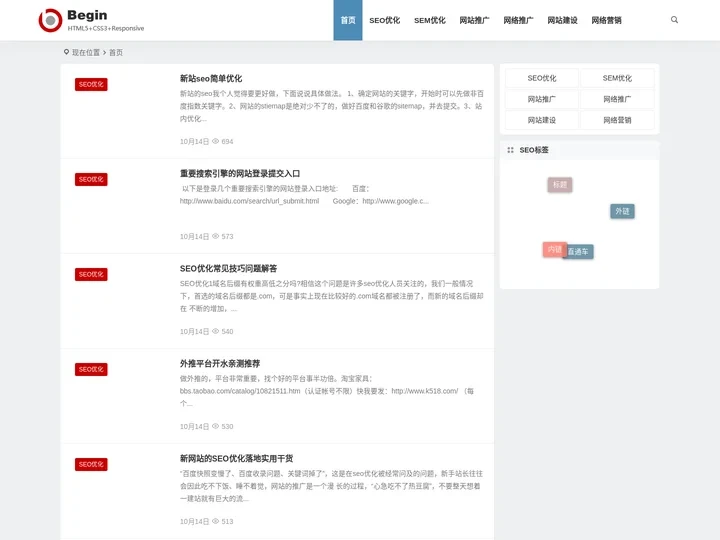Click the date 10月14日 beside 573 views
720x540 pixels.
(194, 236)
